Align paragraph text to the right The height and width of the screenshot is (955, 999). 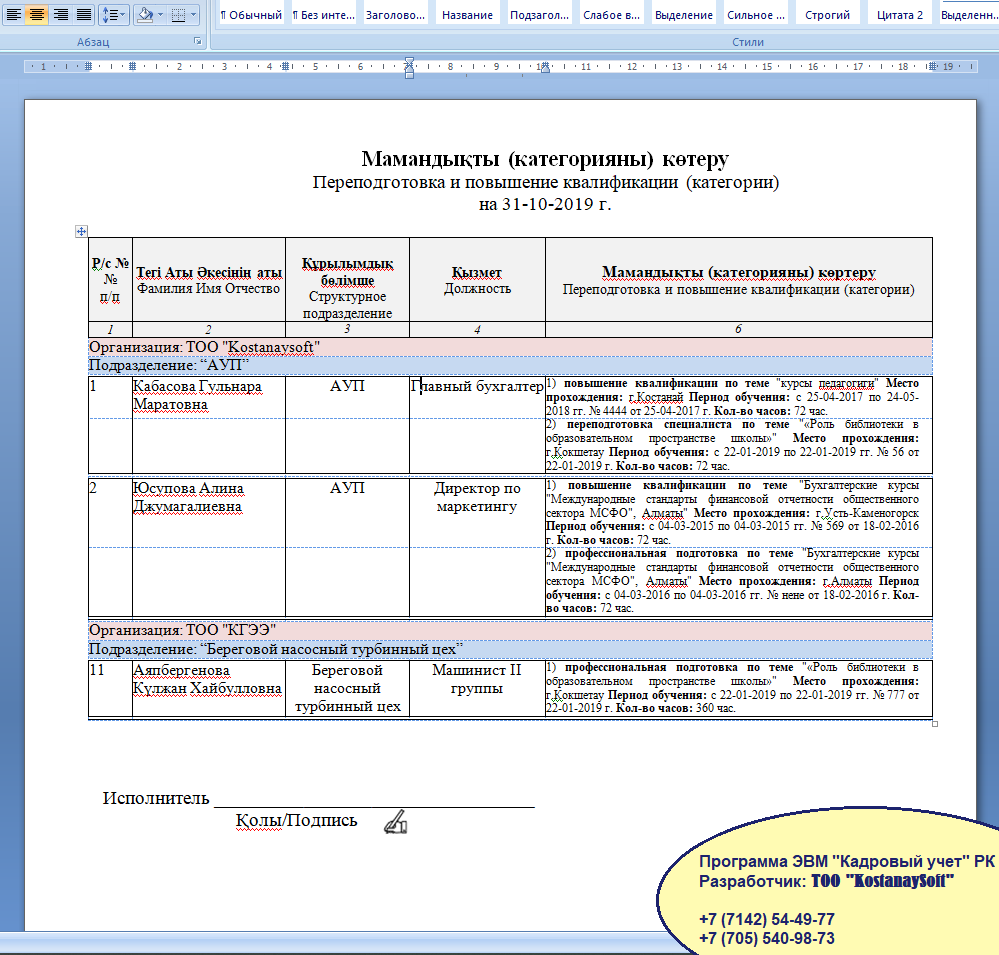[x=61, y=14]
